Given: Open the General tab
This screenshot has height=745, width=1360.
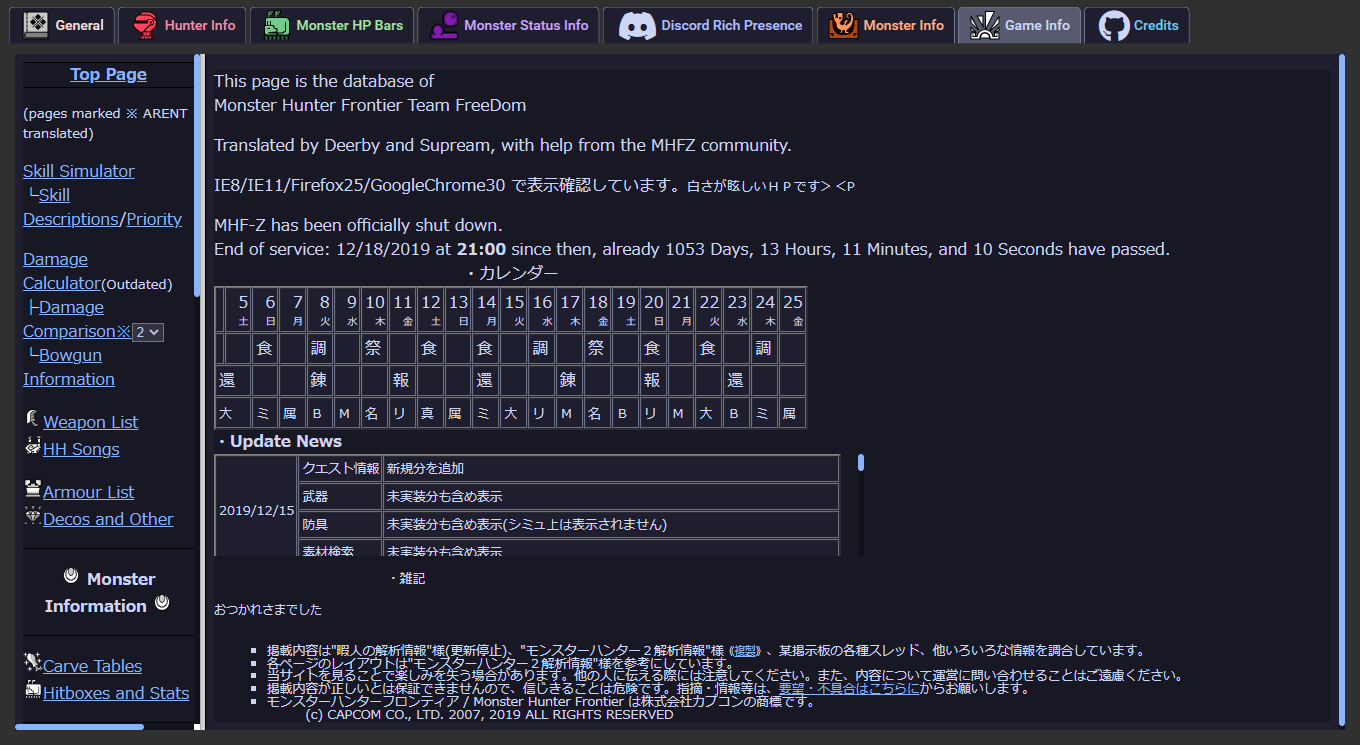Looking at the screenshot, I should coord(62,25).
